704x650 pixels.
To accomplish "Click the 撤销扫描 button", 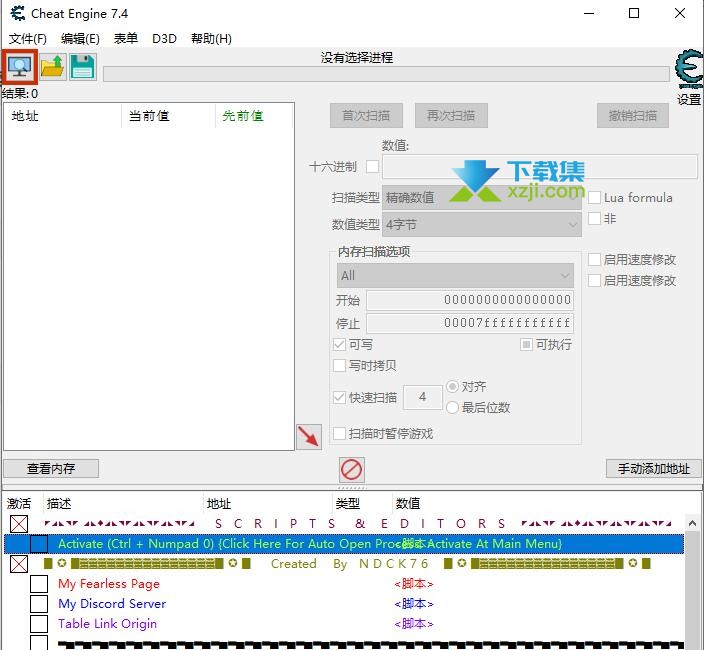I will 633,116.
